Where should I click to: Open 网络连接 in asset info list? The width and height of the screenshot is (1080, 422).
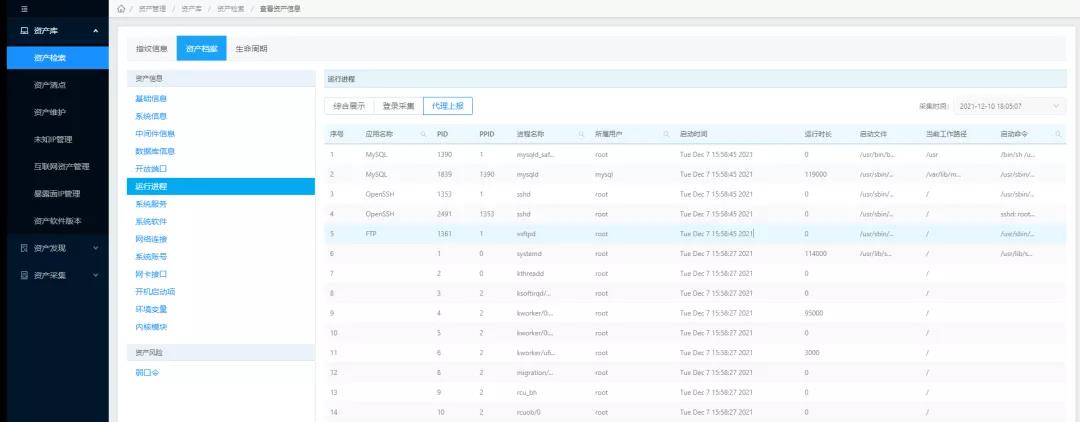pyautogui.click(x=151, y=239)
